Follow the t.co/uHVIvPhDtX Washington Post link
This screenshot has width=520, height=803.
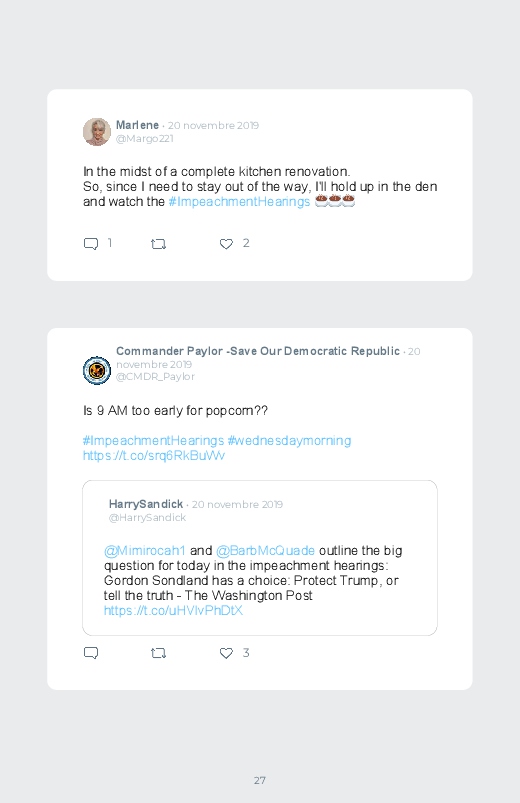pyautogui.click(x=173, y=610)
